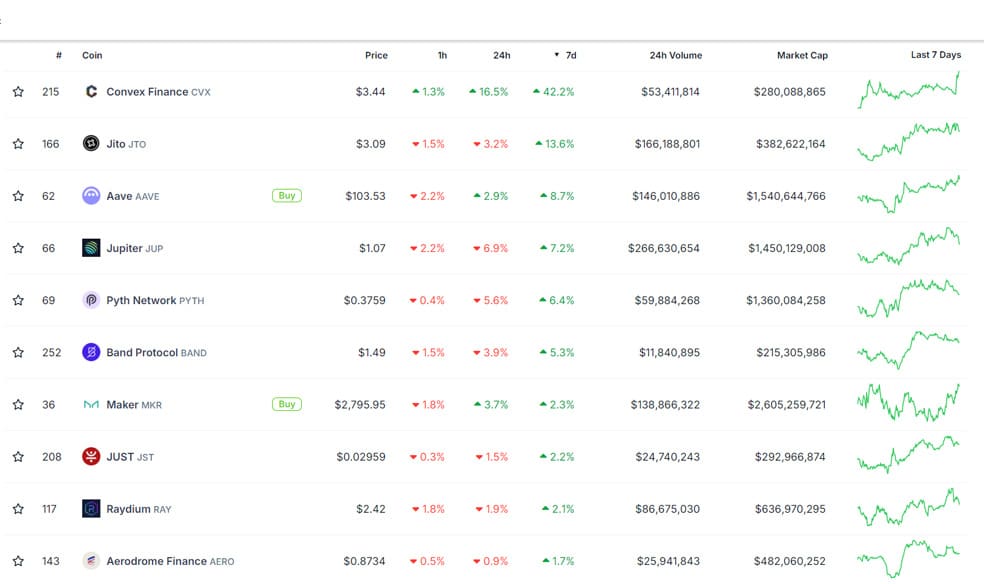Open Aerodrome Finance coin page
This screenshot has height=584, width=984.
coord(170,560)
